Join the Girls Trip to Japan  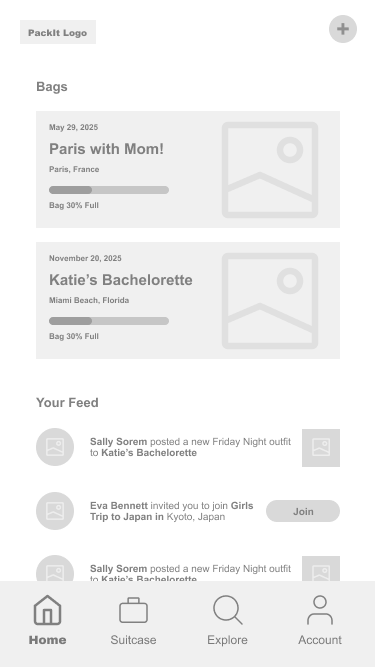pos(303,511)
